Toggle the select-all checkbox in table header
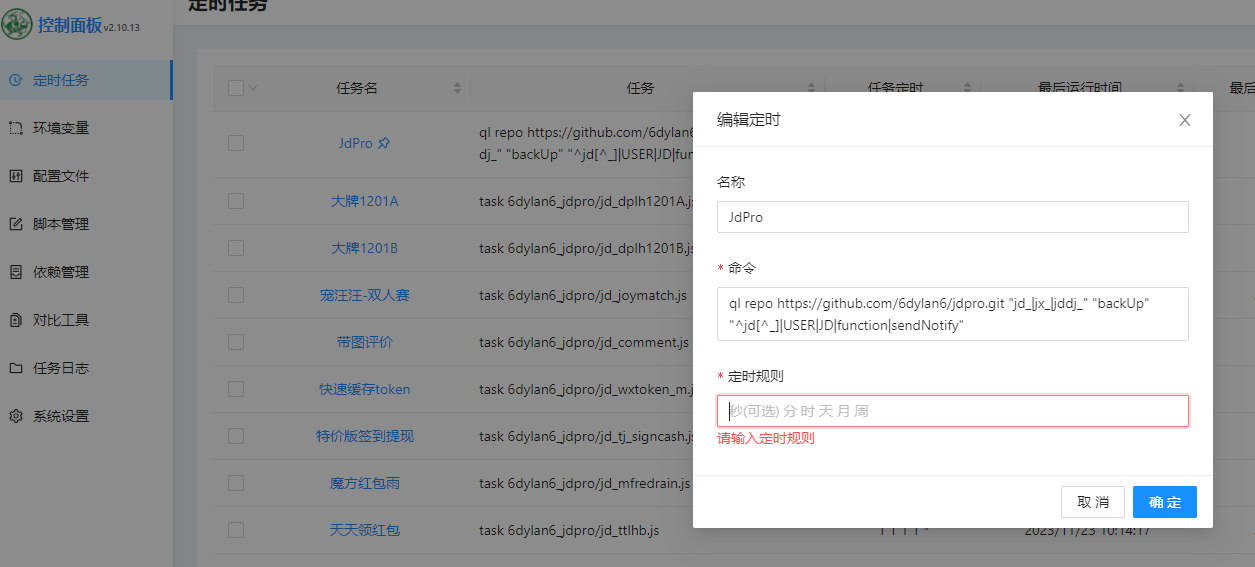Viewport: 1255px width, 567px height. [236, 88]
